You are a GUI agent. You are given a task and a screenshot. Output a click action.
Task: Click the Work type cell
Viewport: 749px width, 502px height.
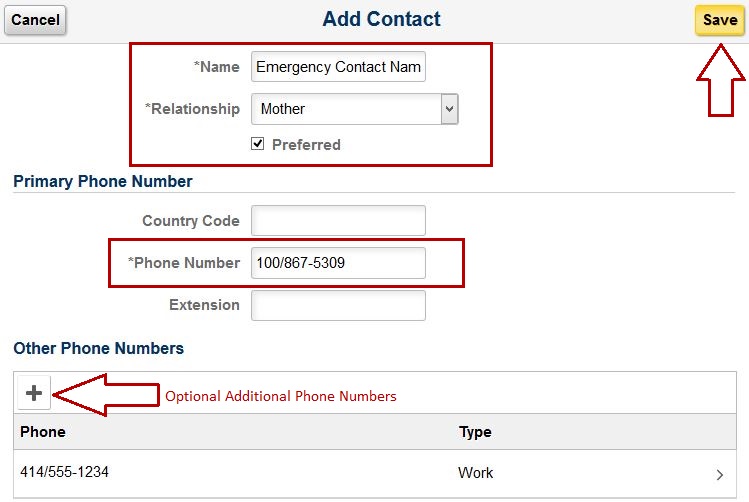point(475,473)
